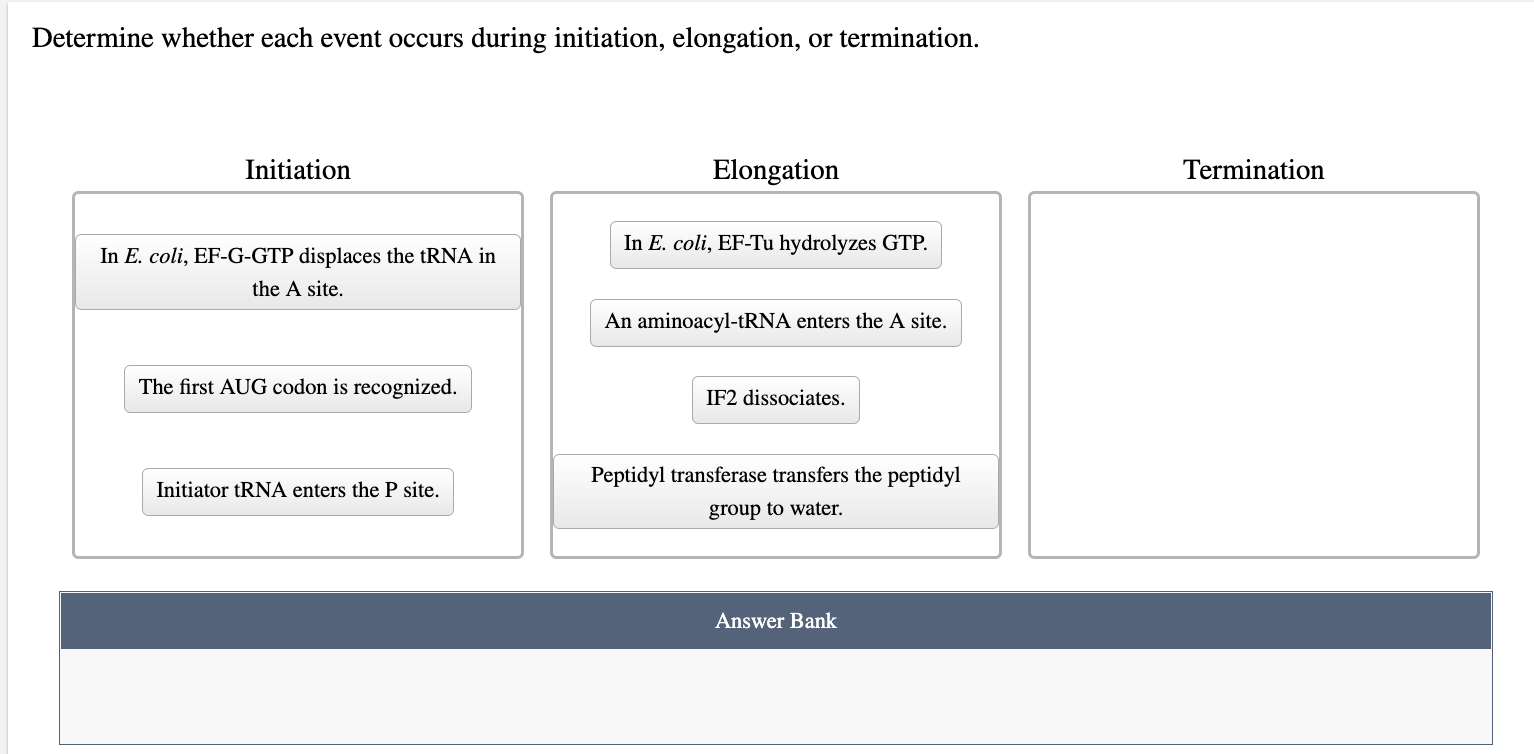Screen dimensions: 1534x754
Task: Click the Termination column heading
Action: [1253, 170]
